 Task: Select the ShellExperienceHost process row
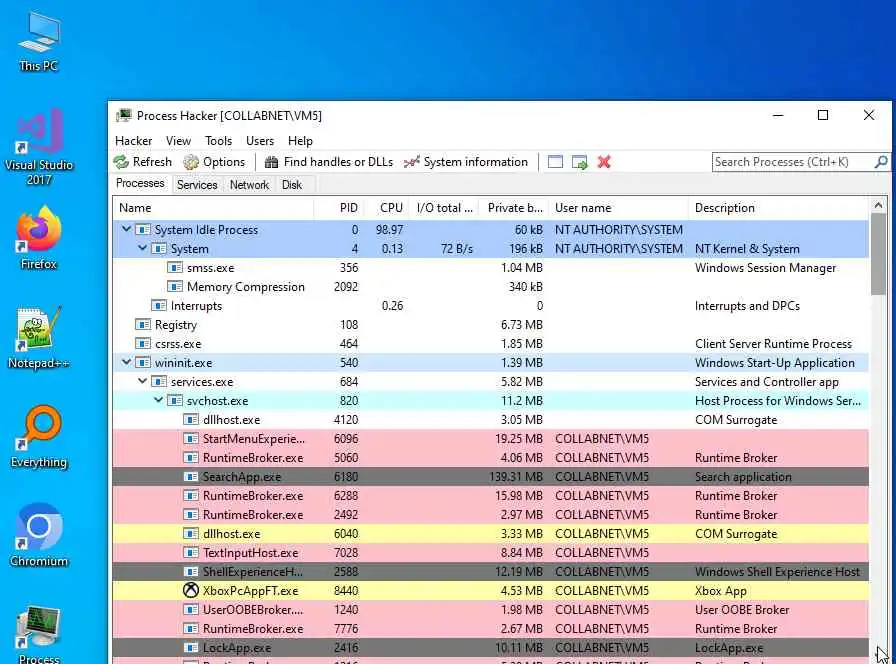[491, 571]
